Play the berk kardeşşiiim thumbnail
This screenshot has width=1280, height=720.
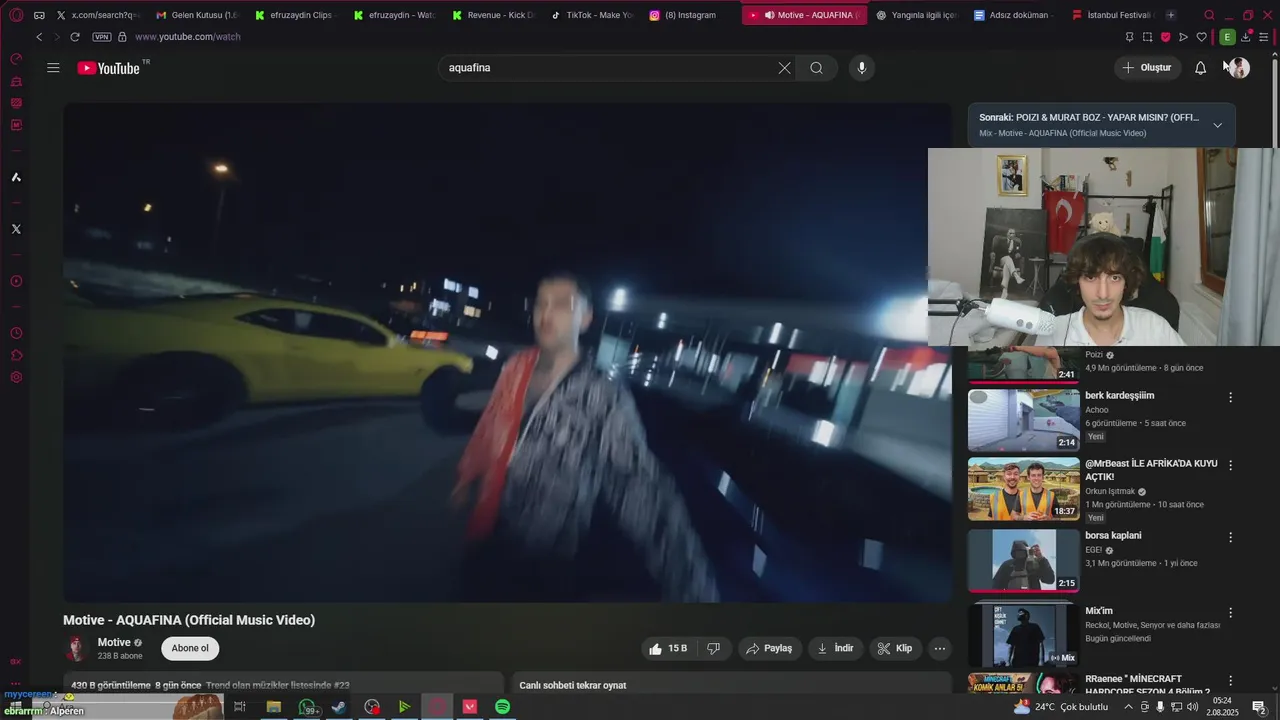pyautogui.click(x=1024, y=419)
